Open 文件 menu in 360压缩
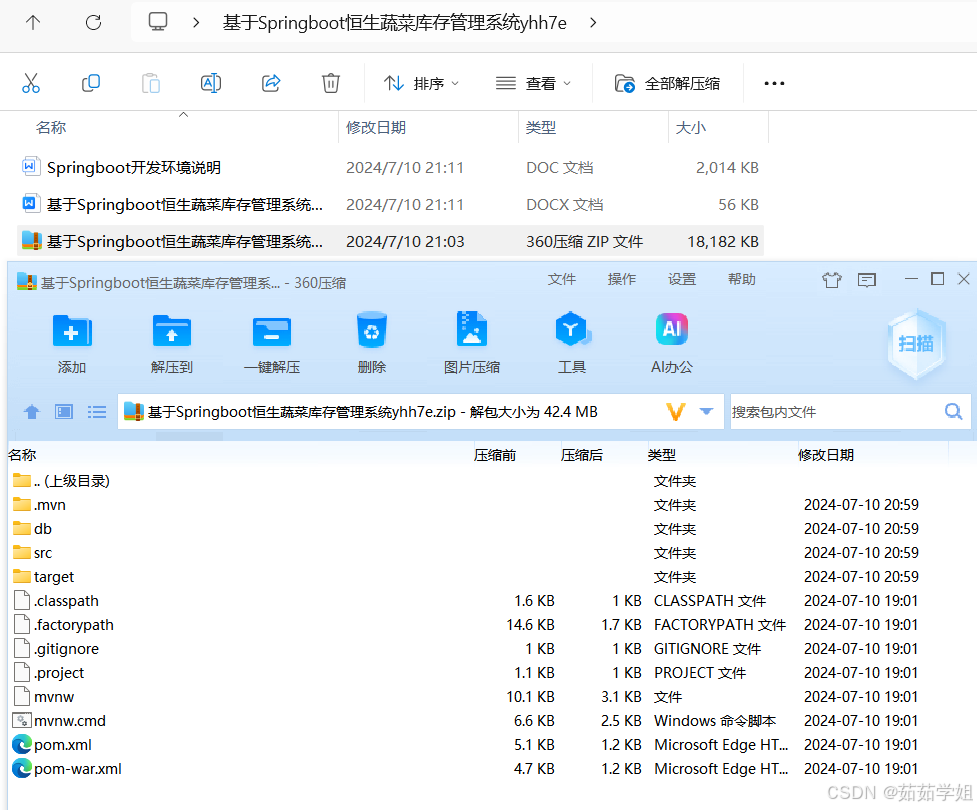Screen dimensions: 977x810 (562, 279)
